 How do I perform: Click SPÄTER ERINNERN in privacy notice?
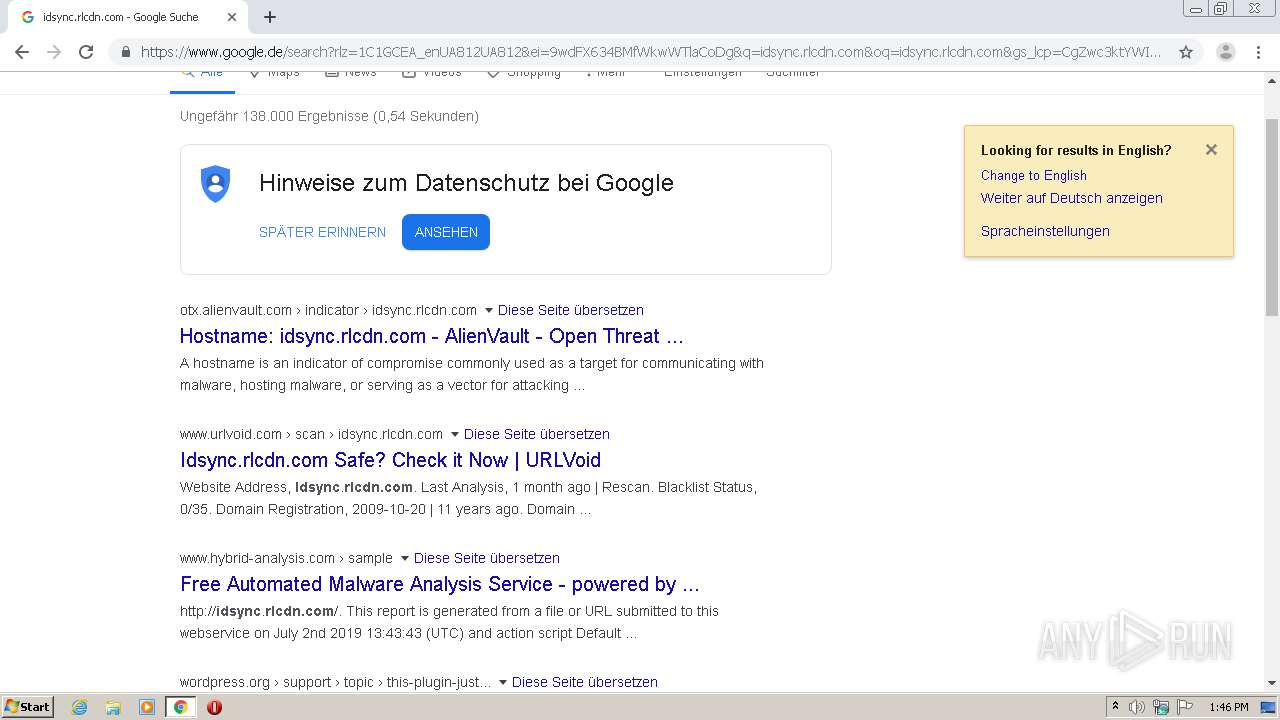(322, 232)
